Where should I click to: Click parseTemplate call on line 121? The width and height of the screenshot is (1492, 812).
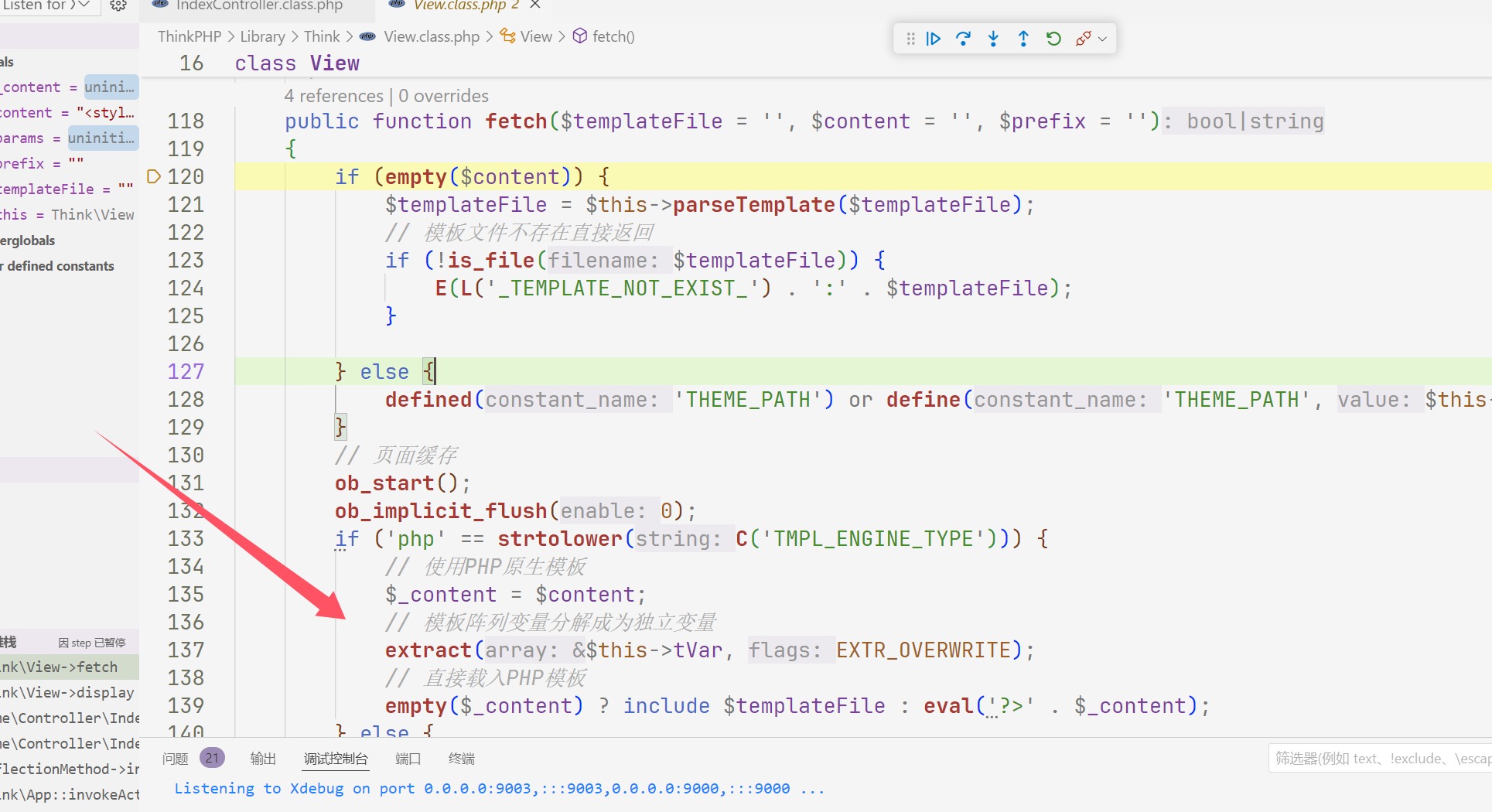(x=753, y=205)
